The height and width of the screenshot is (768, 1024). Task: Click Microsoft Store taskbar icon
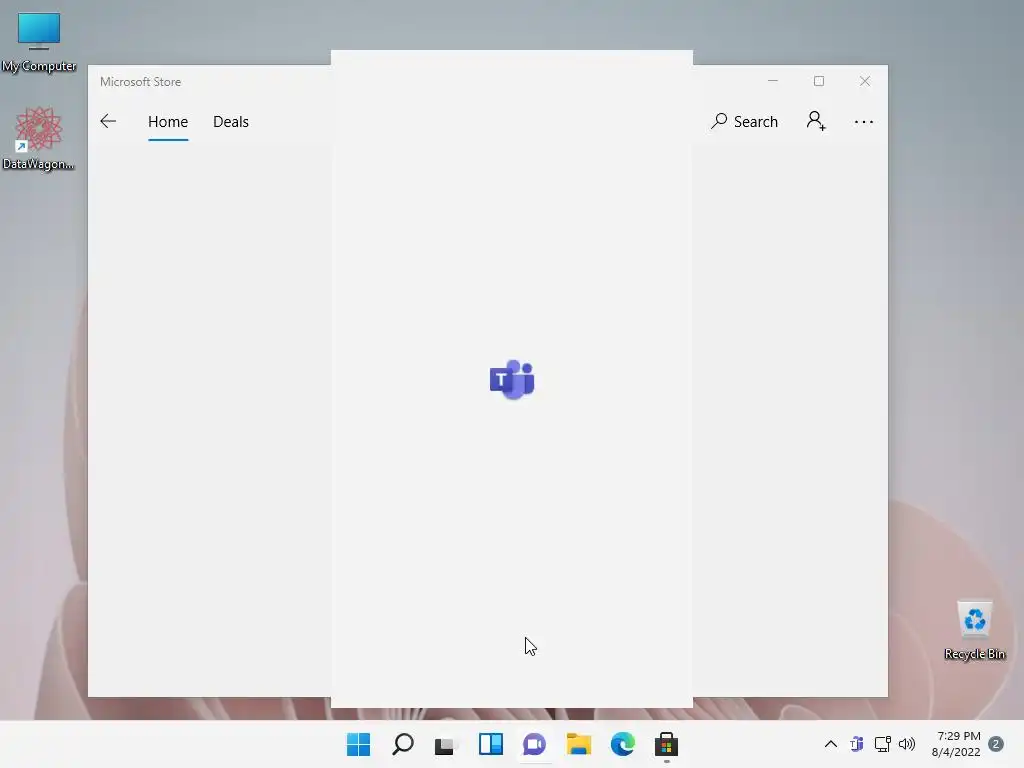(667, 744)
